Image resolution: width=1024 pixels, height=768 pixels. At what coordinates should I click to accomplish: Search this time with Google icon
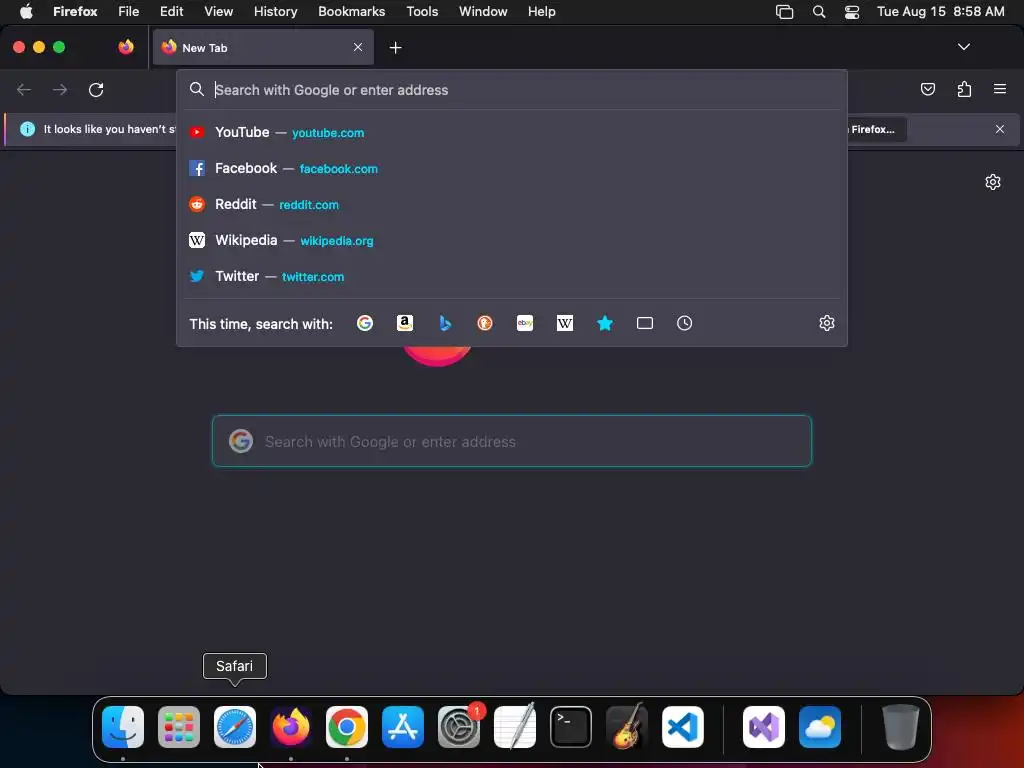(364, 323)
